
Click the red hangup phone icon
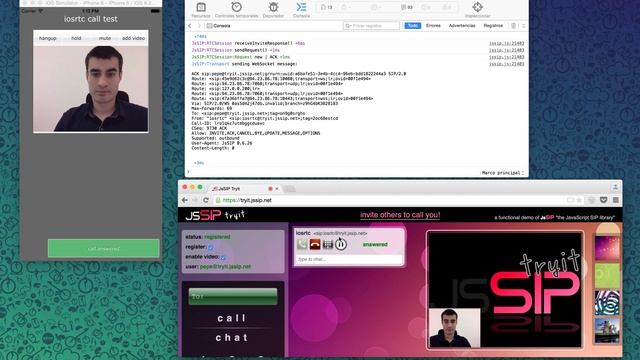315,244
